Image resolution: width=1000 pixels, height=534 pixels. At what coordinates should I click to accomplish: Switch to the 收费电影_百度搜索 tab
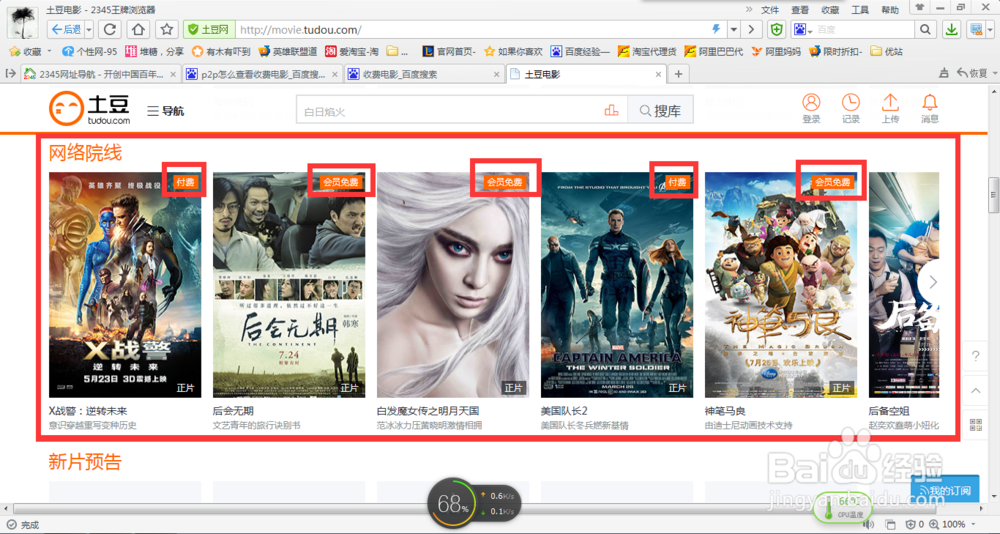tap(425, 75)
